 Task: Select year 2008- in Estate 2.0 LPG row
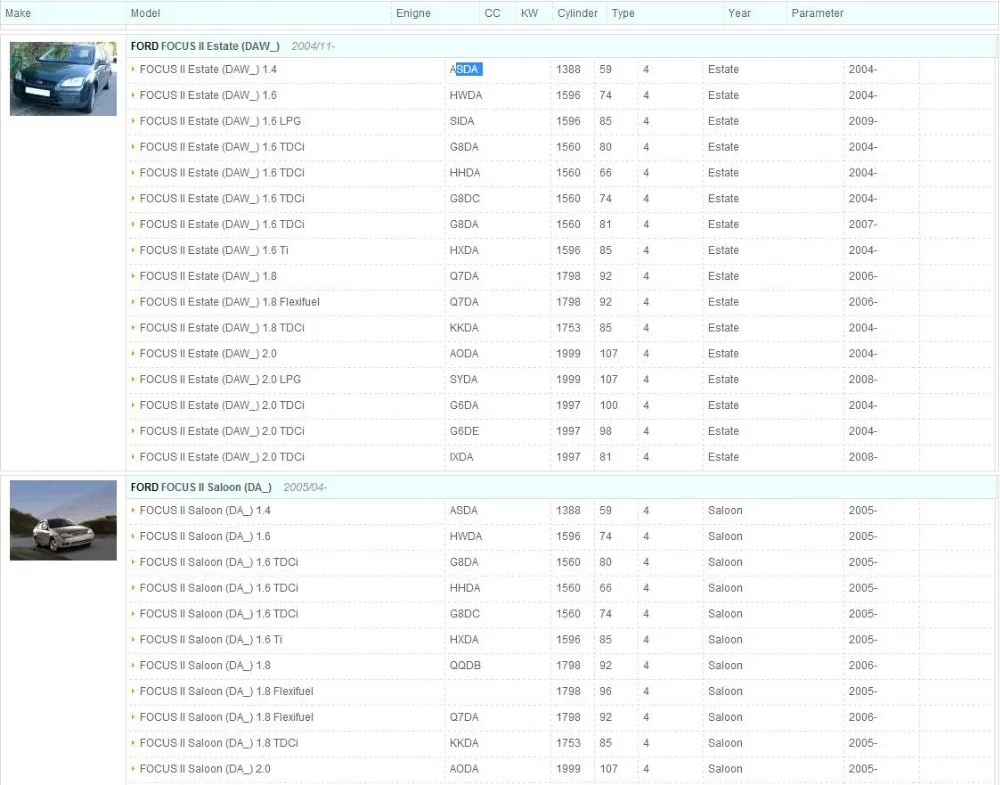862,379
